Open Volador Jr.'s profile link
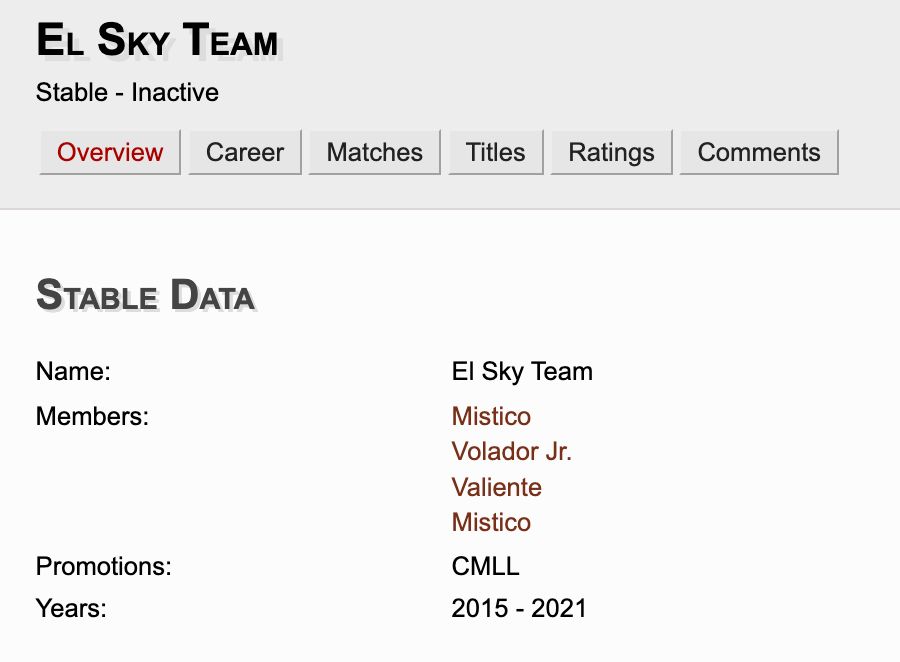Screen dimensions: 900x662 click(511, 452)
